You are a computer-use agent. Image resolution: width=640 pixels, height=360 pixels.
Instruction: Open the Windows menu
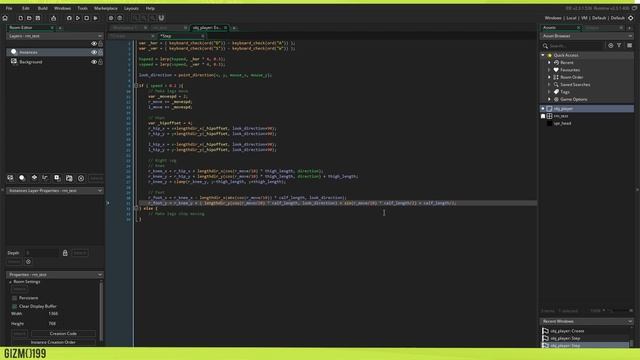pyautogui.click(x=62, y=8)
